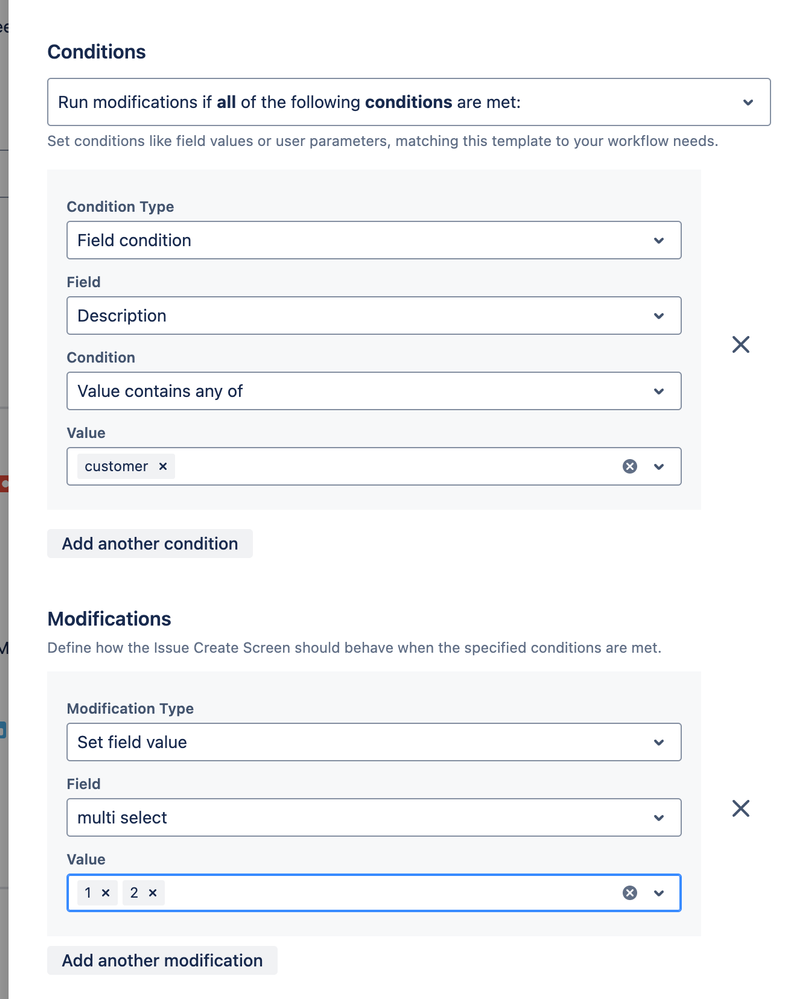The image size is (805, 999).
Task: Remove value '1' from multi select
Action: (106, 893)
